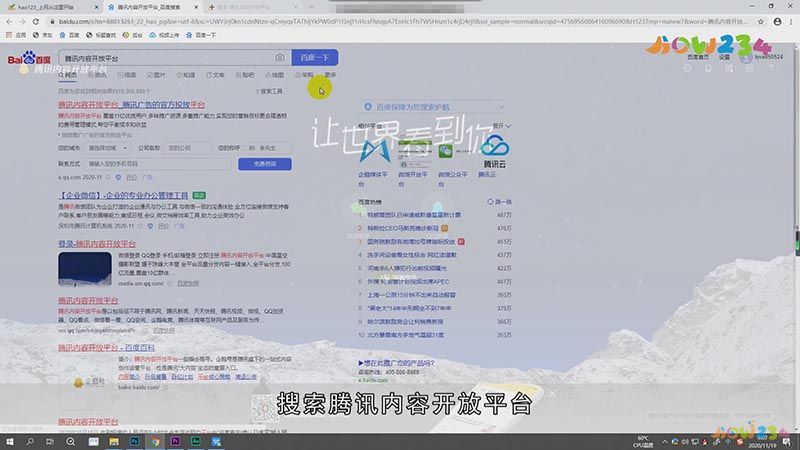
Task: Click the blue 百度一下 search button
Action: coord(315,58)
